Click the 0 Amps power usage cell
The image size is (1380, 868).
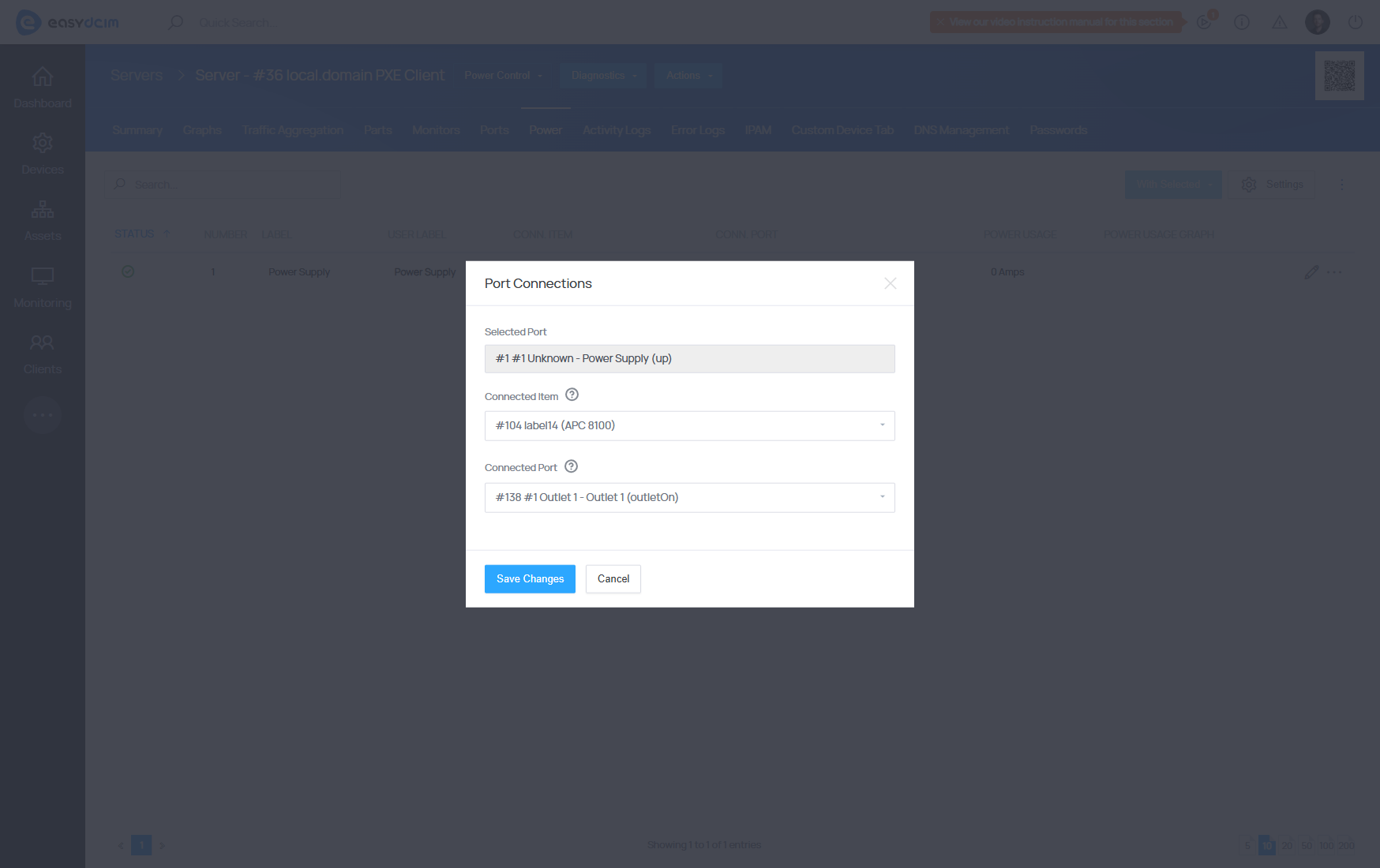[x=1007, y=272]
